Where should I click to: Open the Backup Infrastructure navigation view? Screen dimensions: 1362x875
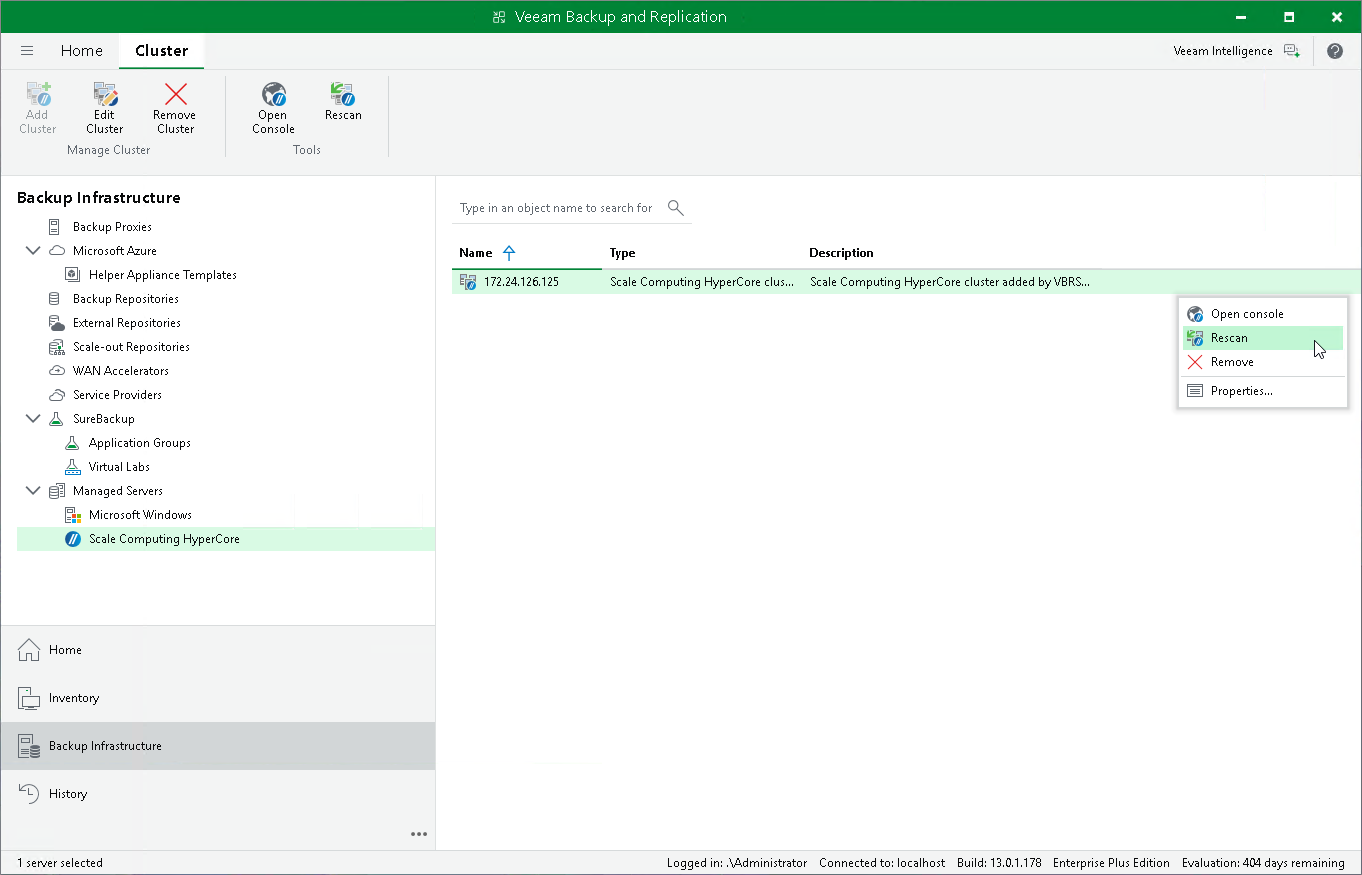click(x=218, y=746)
